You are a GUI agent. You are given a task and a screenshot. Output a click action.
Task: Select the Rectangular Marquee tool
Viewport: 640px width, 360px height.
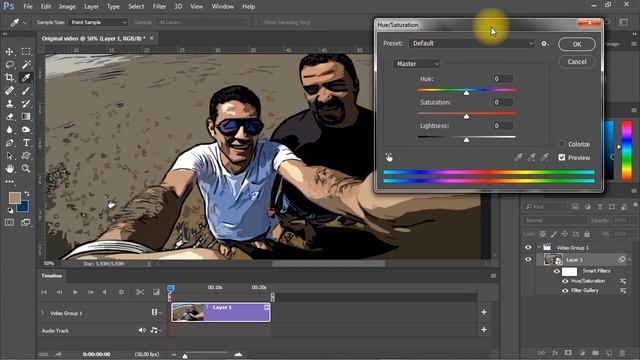point(26,52)
